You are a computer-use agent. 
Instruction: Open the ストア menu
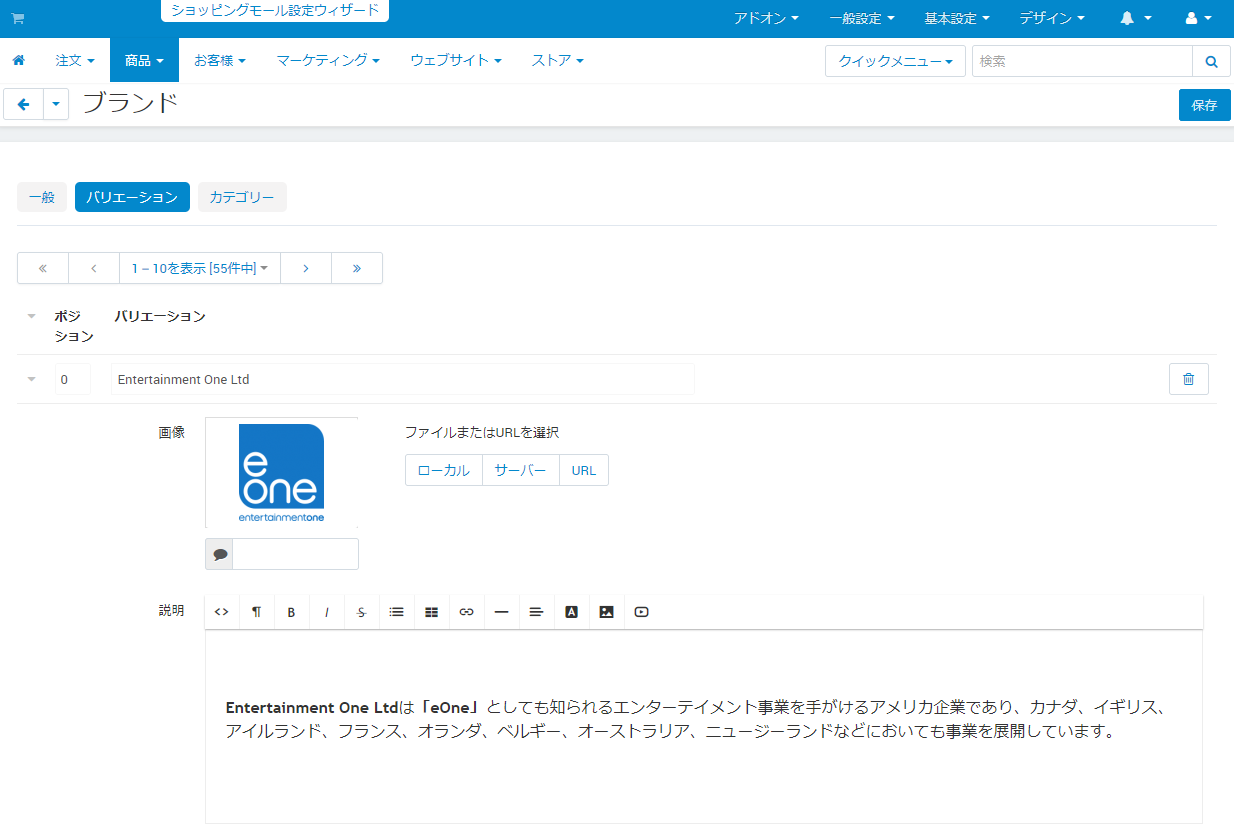(x=557, y=60)
